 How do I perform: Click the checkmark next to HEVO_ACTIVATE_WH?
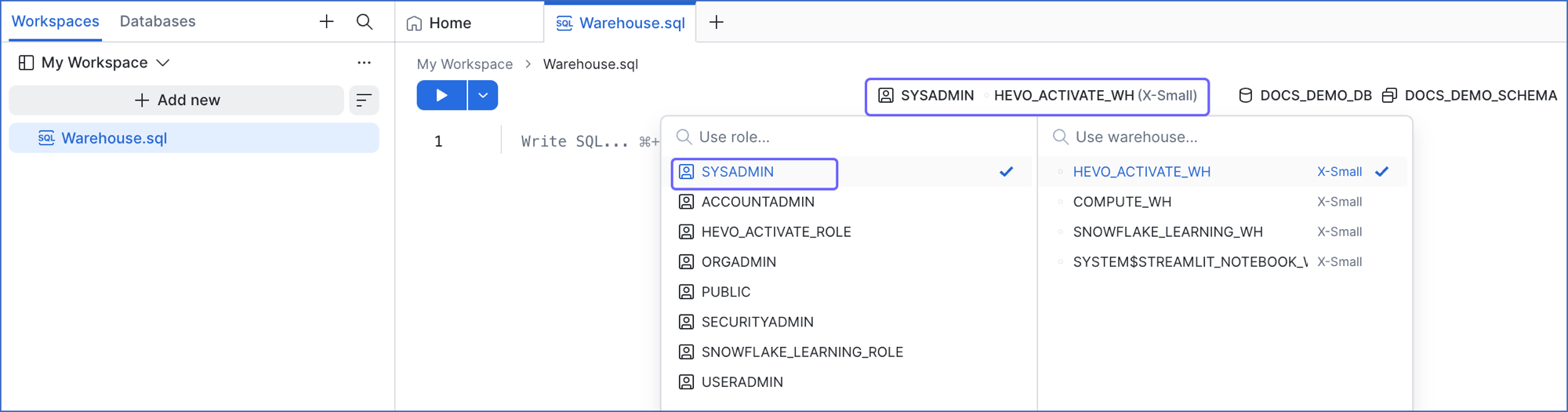[x=1382, y=172]
